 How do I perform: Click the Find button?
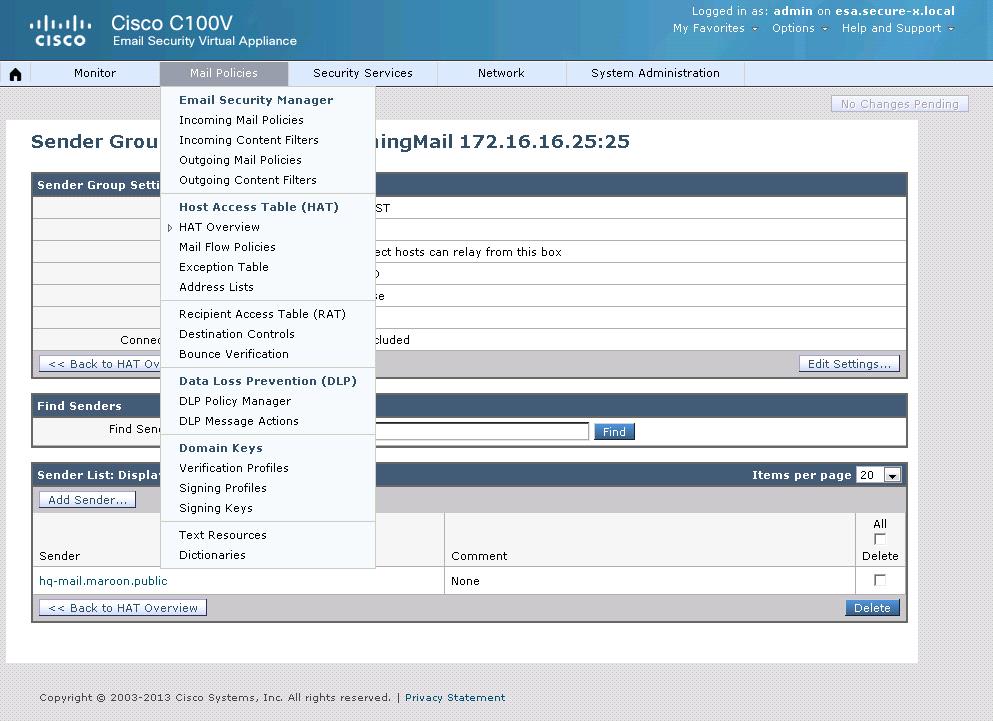[x=614, y=431]
